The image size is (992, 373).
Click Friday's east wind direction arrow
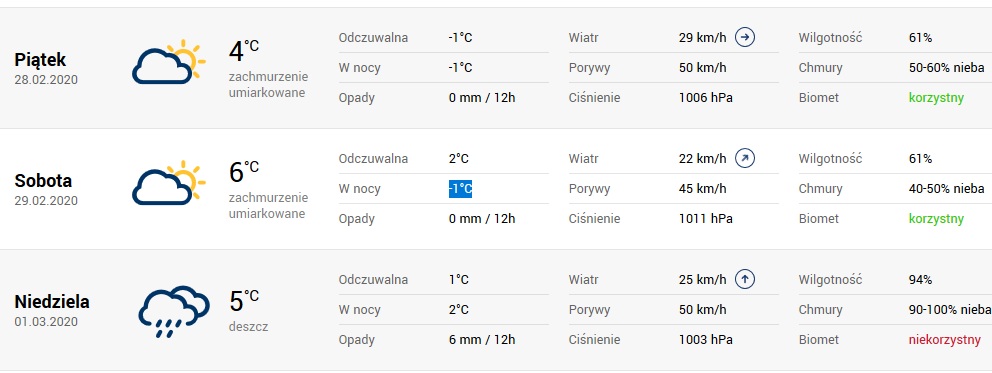pyautogui.click(x=745, y=37)
